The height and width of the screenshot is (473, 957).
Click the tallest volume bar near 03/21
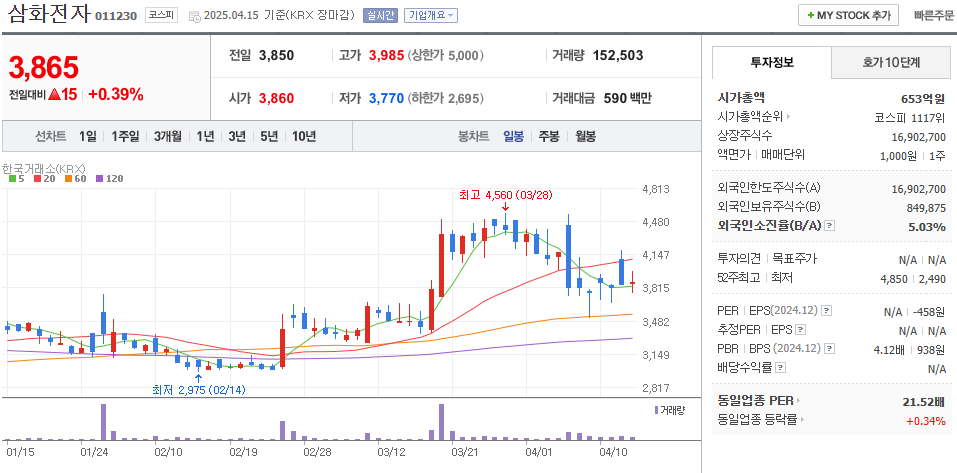pos(441,422)
